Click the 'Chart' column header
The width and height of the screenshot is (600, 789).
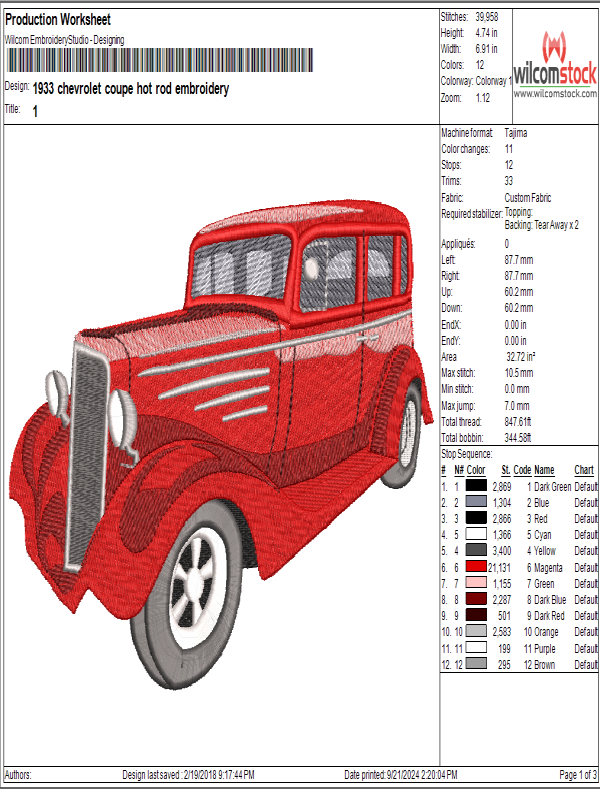tap(584, 470)
